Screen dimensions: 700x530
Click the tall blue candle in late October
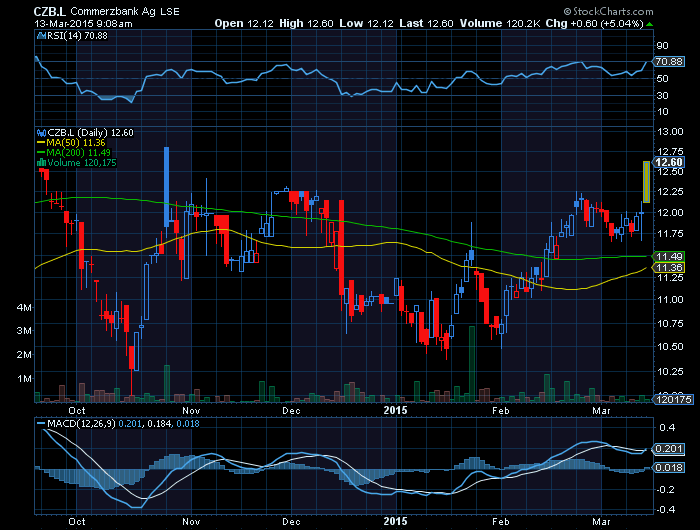(167, 187)
